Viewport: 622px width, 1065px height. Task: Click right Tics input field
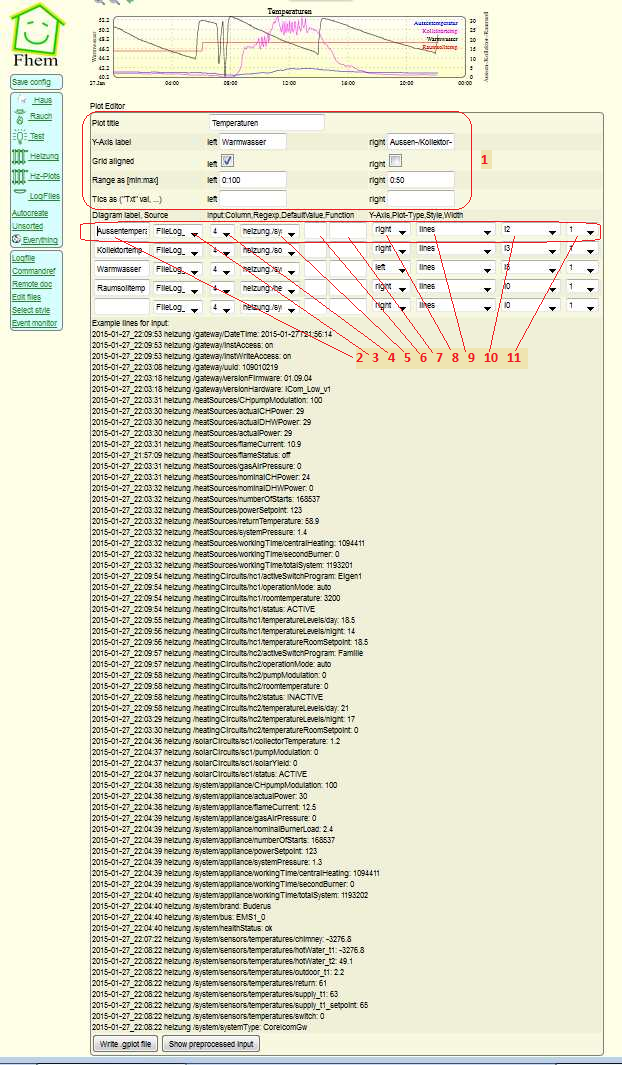[x=420, y=199]
